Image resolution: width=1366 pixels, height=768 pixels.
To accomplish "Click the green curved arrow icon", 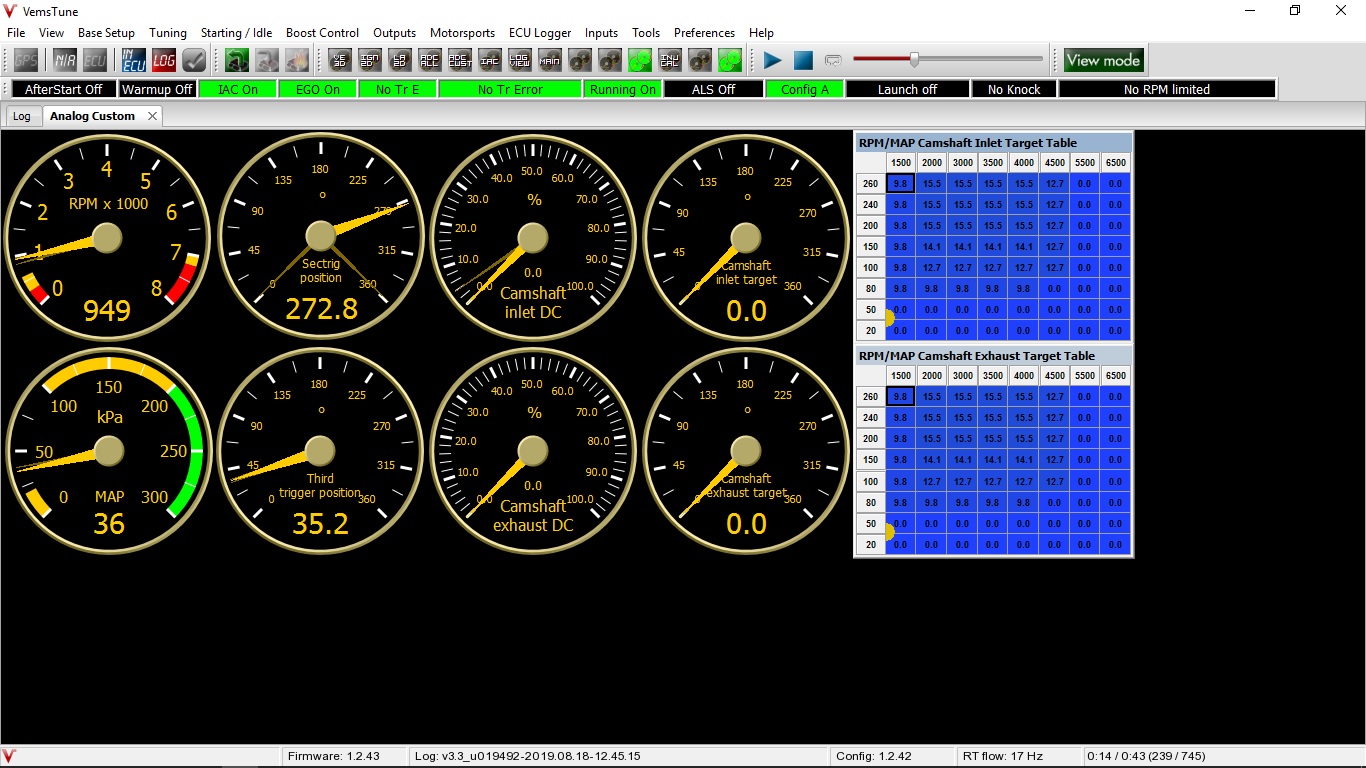I will click(x=237, y=60).
